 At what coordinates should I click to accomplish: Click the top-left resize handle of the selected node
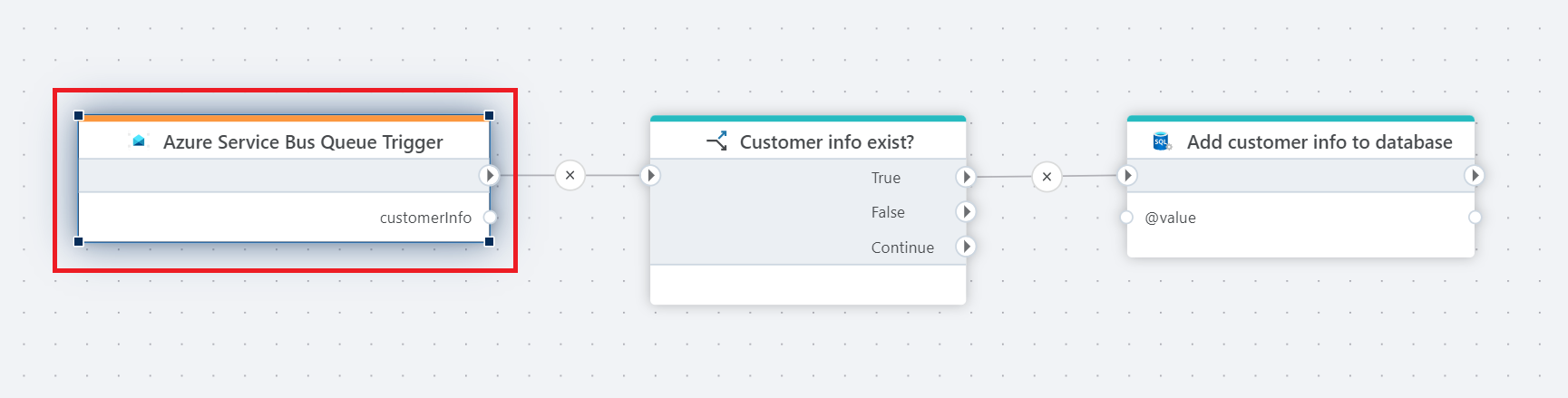[x=79, y=116]
